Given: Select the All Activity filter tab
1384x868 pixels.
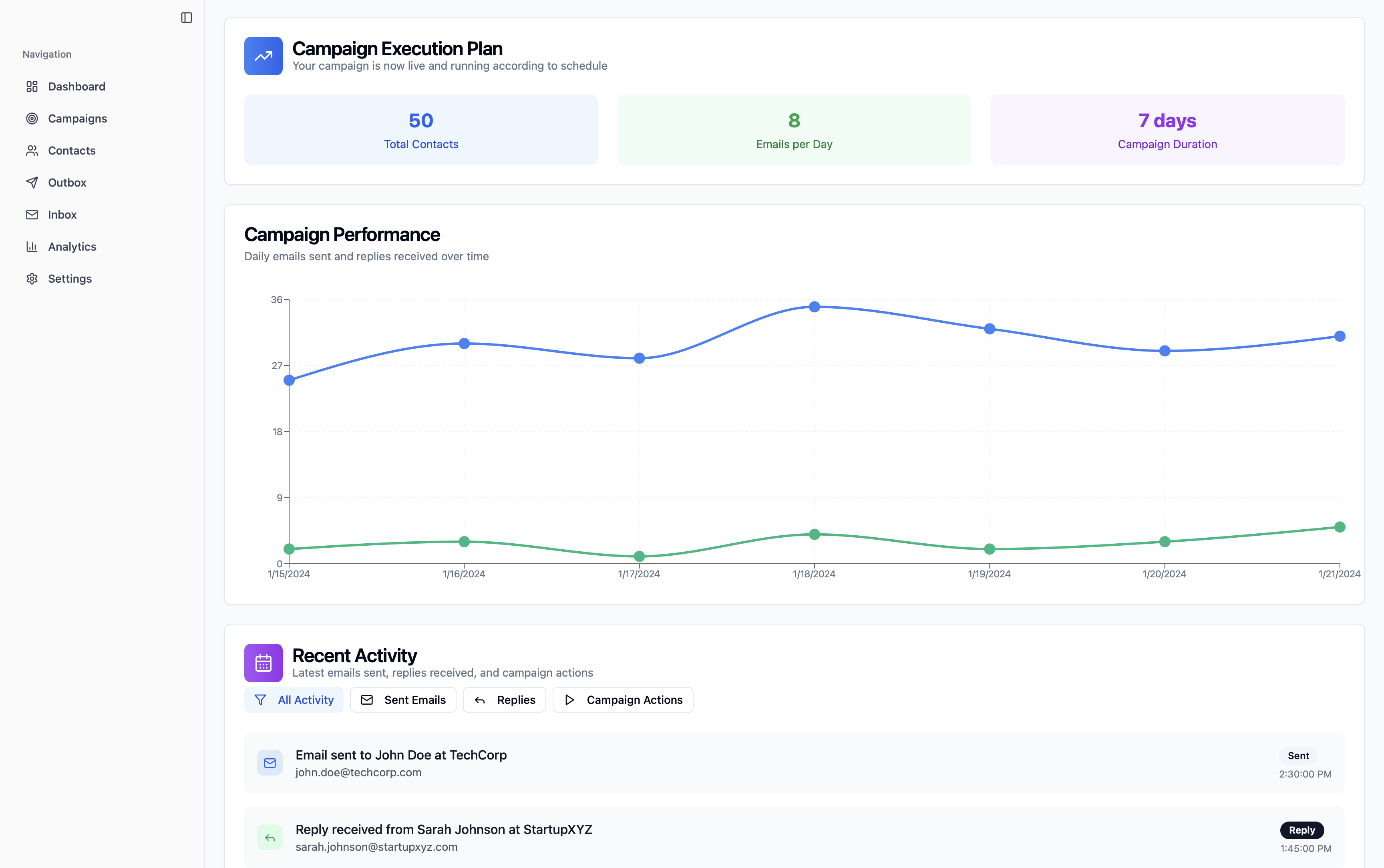Looking at the screenshot, I should point(294,700).
